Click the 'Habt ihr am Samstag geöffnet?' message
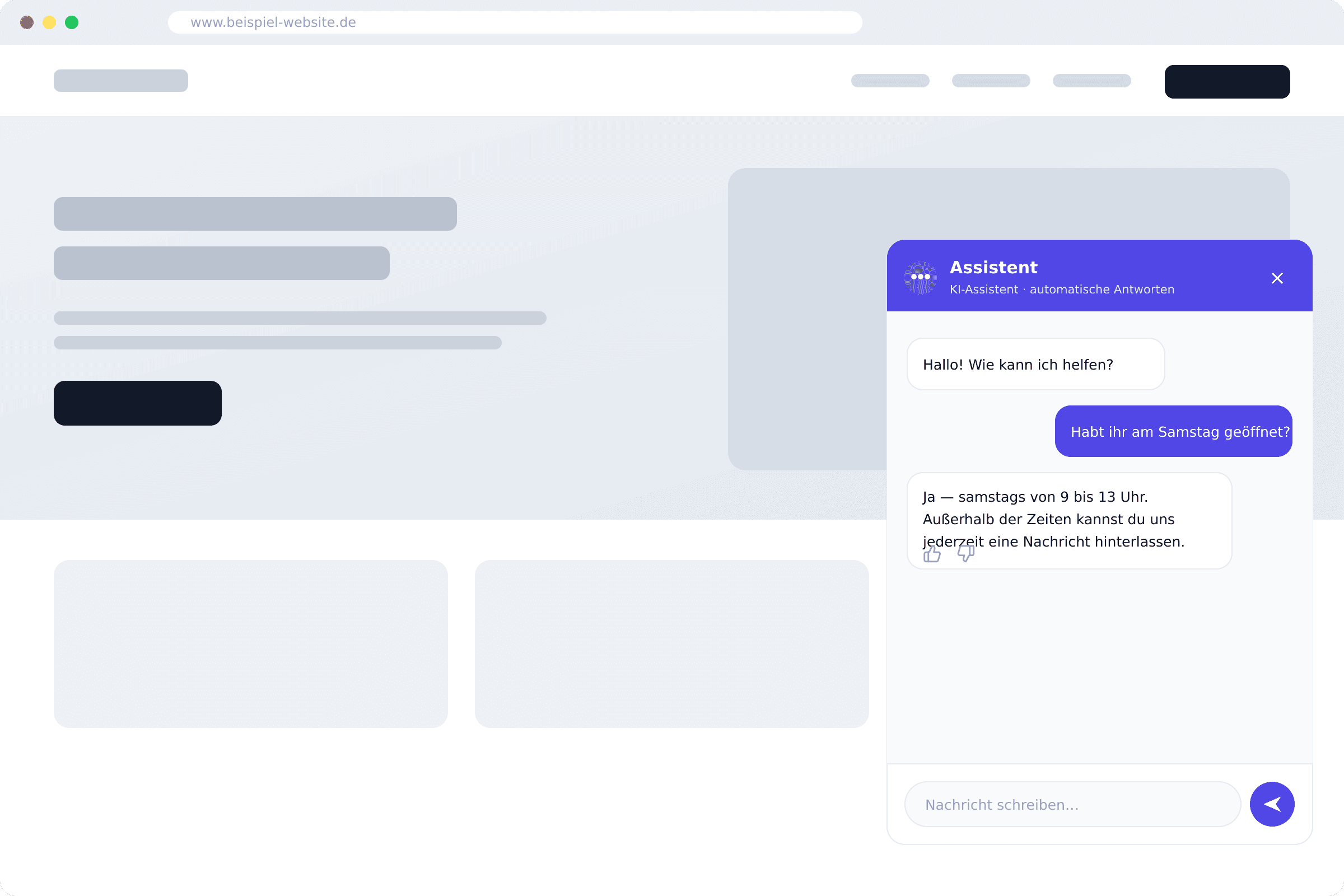 pyautogui.click(x=1173, y=431)
